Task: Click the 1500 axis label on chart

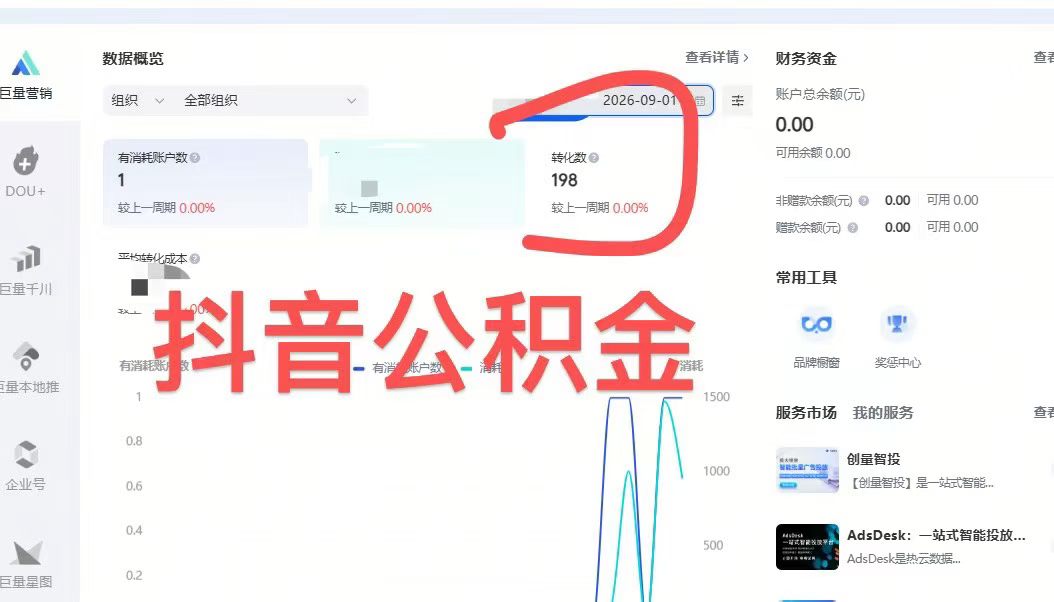Action: click(x=717, y=396)
